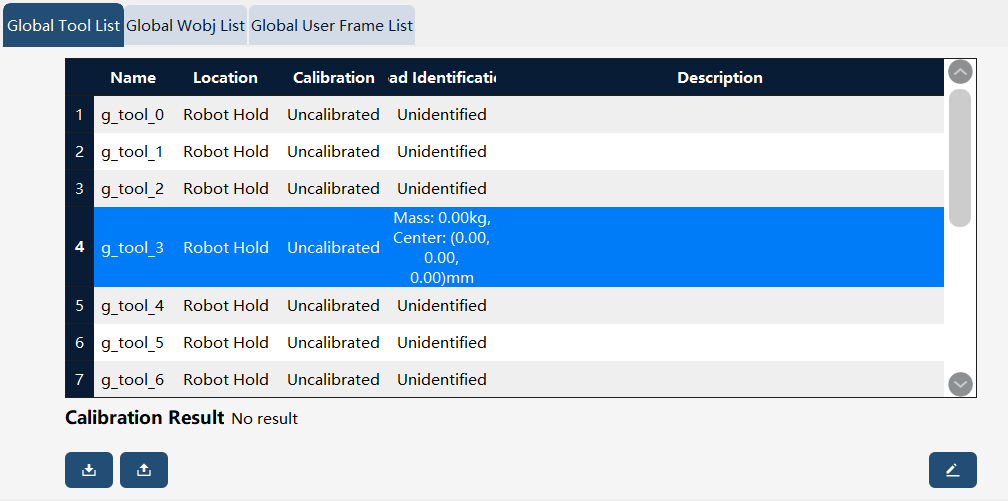Click the export (upload arrow) icon button

tap(144, 470)
